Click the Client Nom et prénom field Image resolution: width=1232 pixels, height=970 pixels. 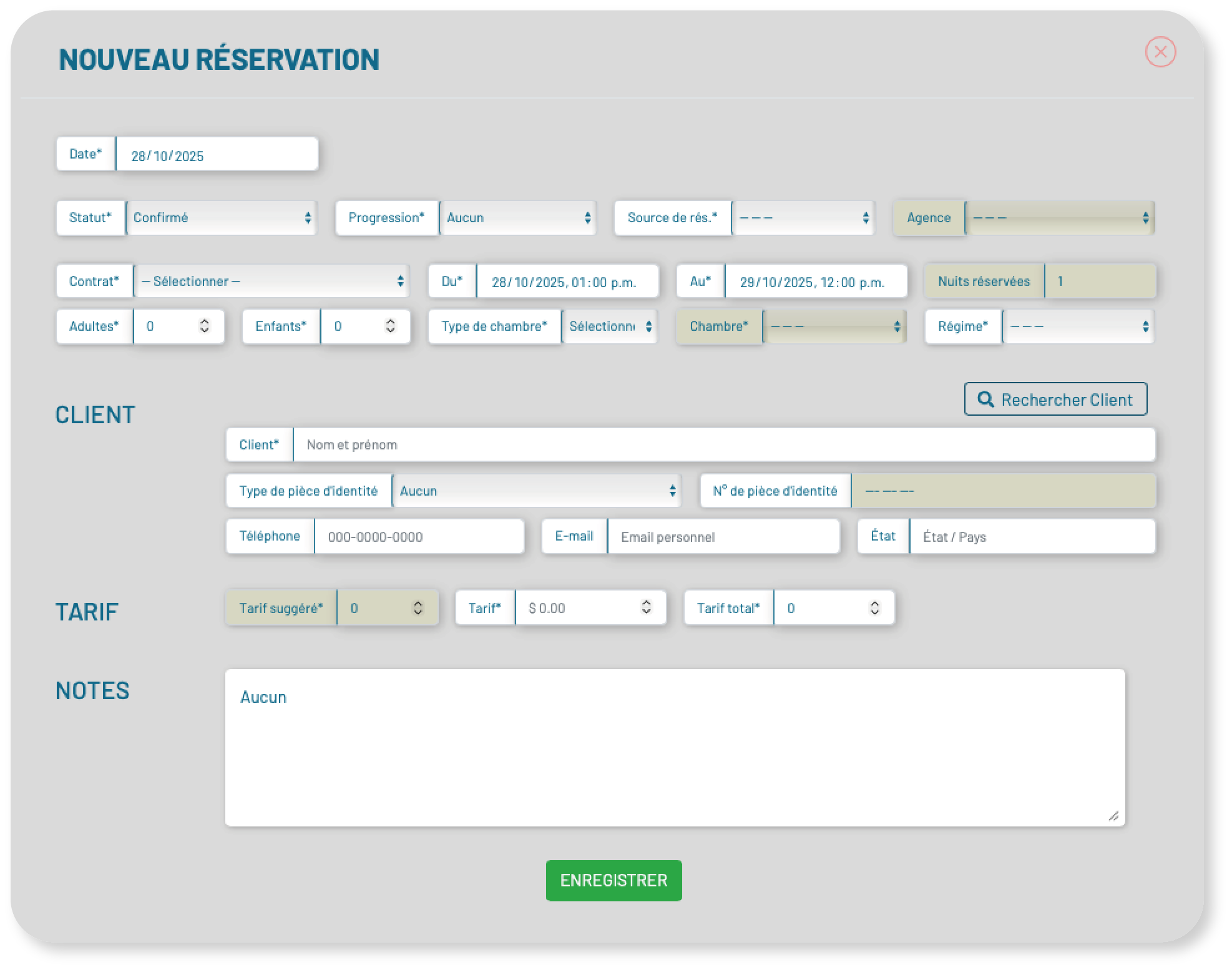[723, 445]
